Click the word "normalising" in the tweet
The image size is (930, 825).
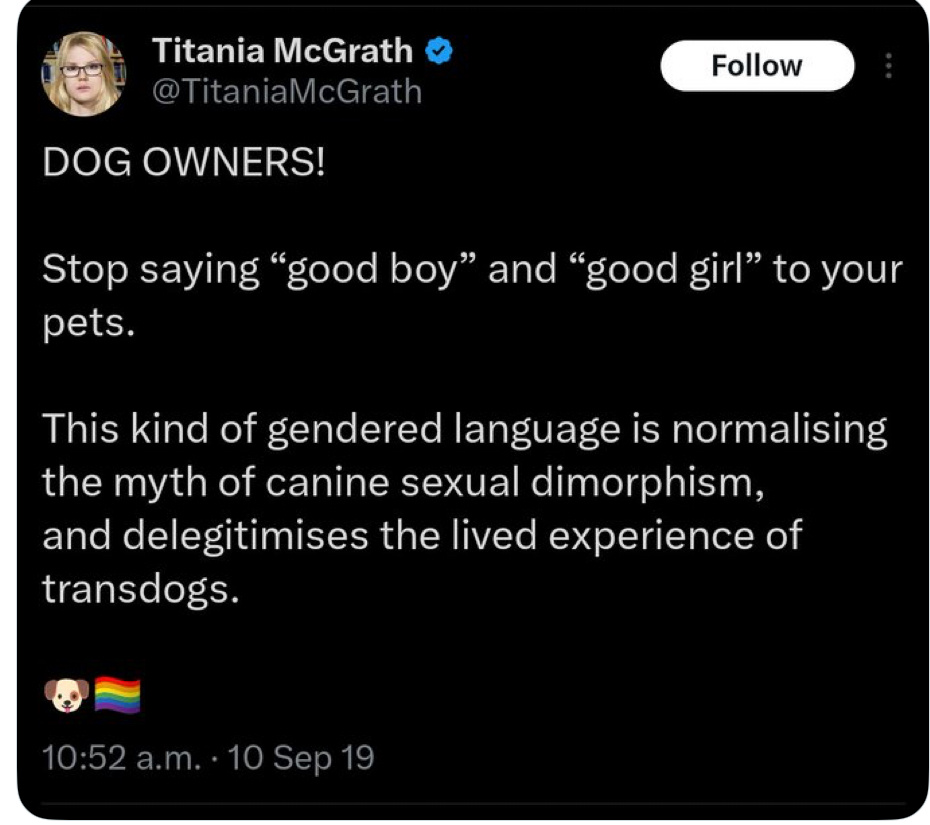coord(776,429)
